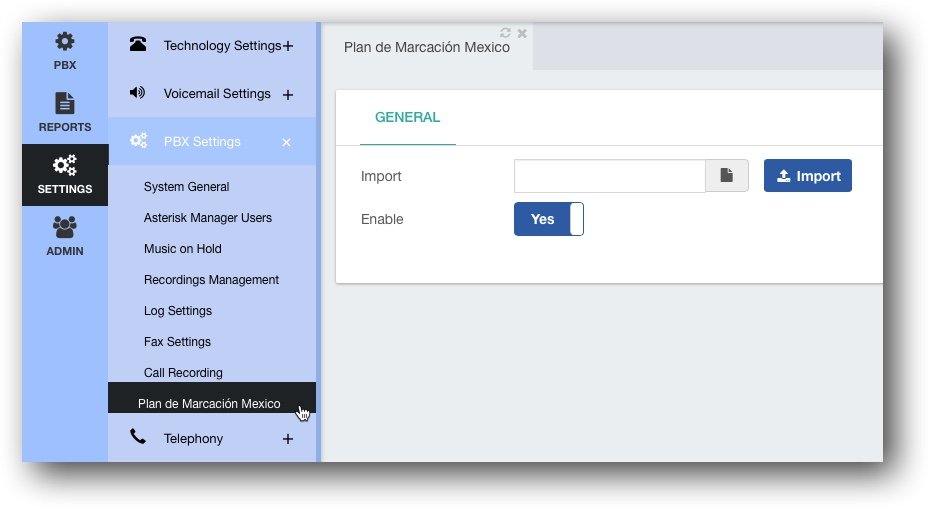Image resolution: width=929 pixels, height=508 pixels.
Task: Expand Technology Settings with the plus
Action: click(x=288, y=46)
